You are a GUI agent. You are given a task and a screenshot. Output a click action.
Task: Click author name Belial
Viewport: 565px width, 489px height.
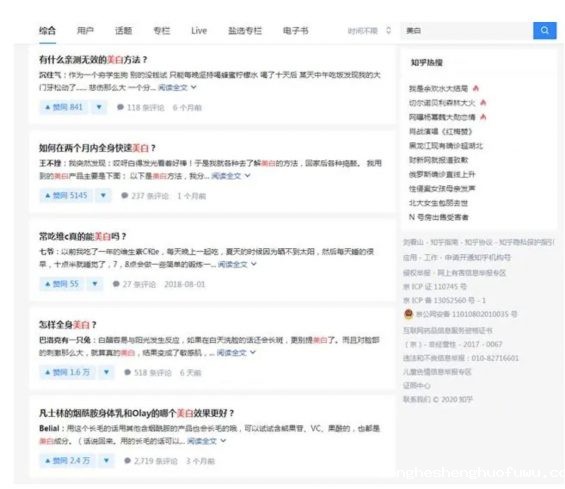[x=49, y=428]
